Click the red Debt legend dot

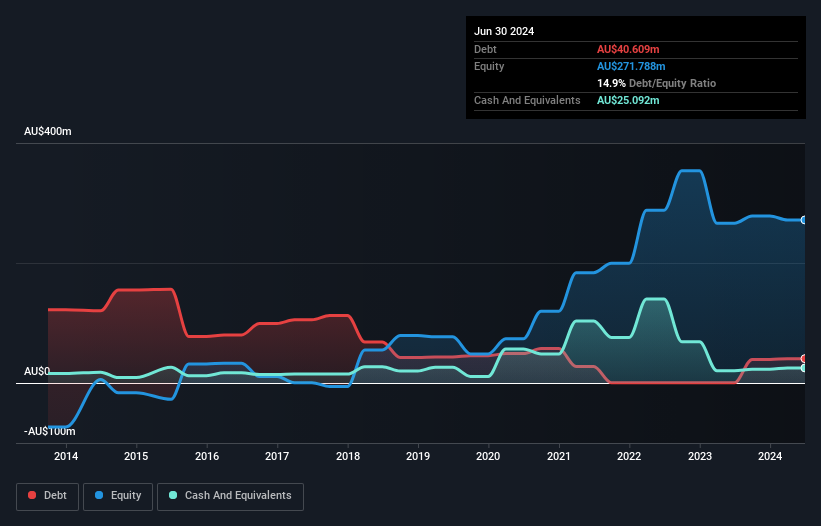pos(32,495)
